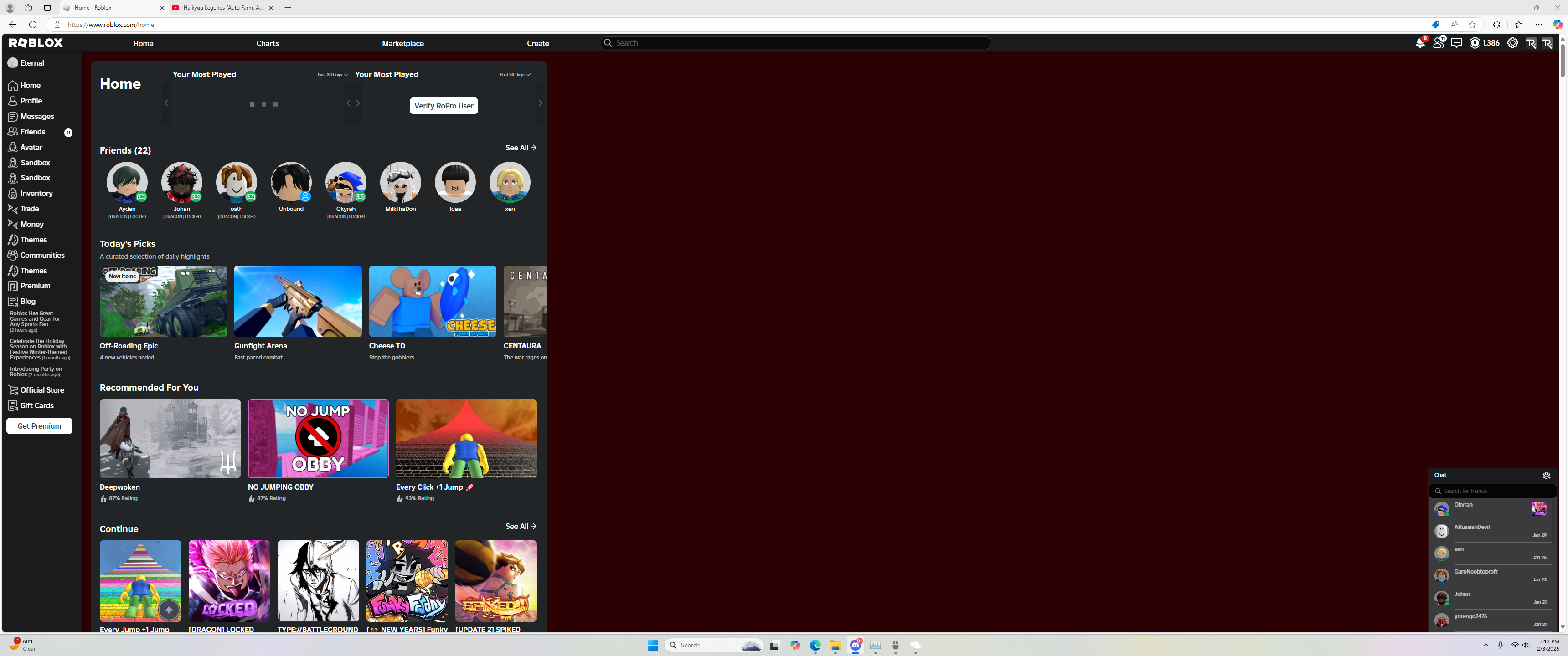The height and width of the screenshot is (656, 1568).
Task: Open the Roblox settings gear icon
Action: pos(1512,43)
